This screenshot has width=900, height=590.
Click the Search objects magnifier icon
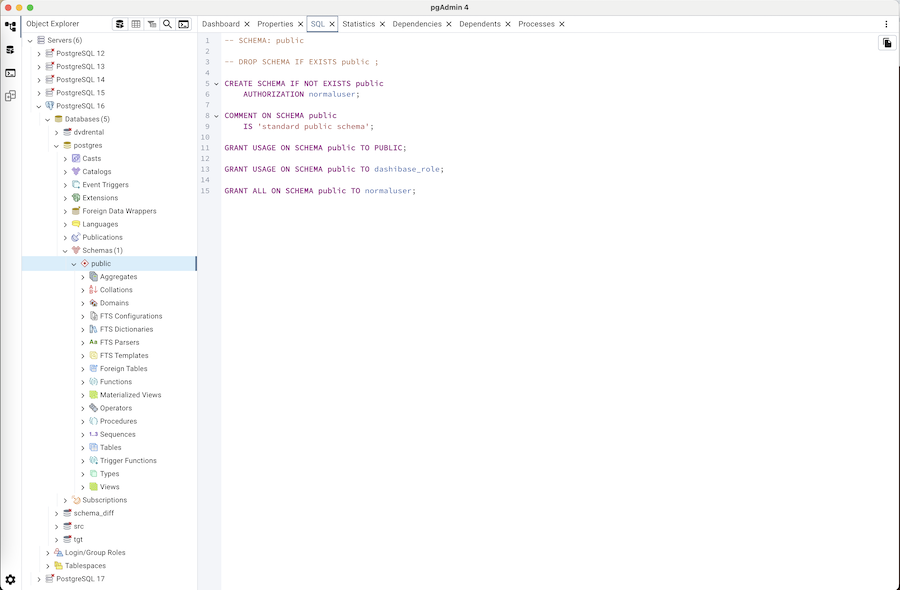click(x=167, y=24)
